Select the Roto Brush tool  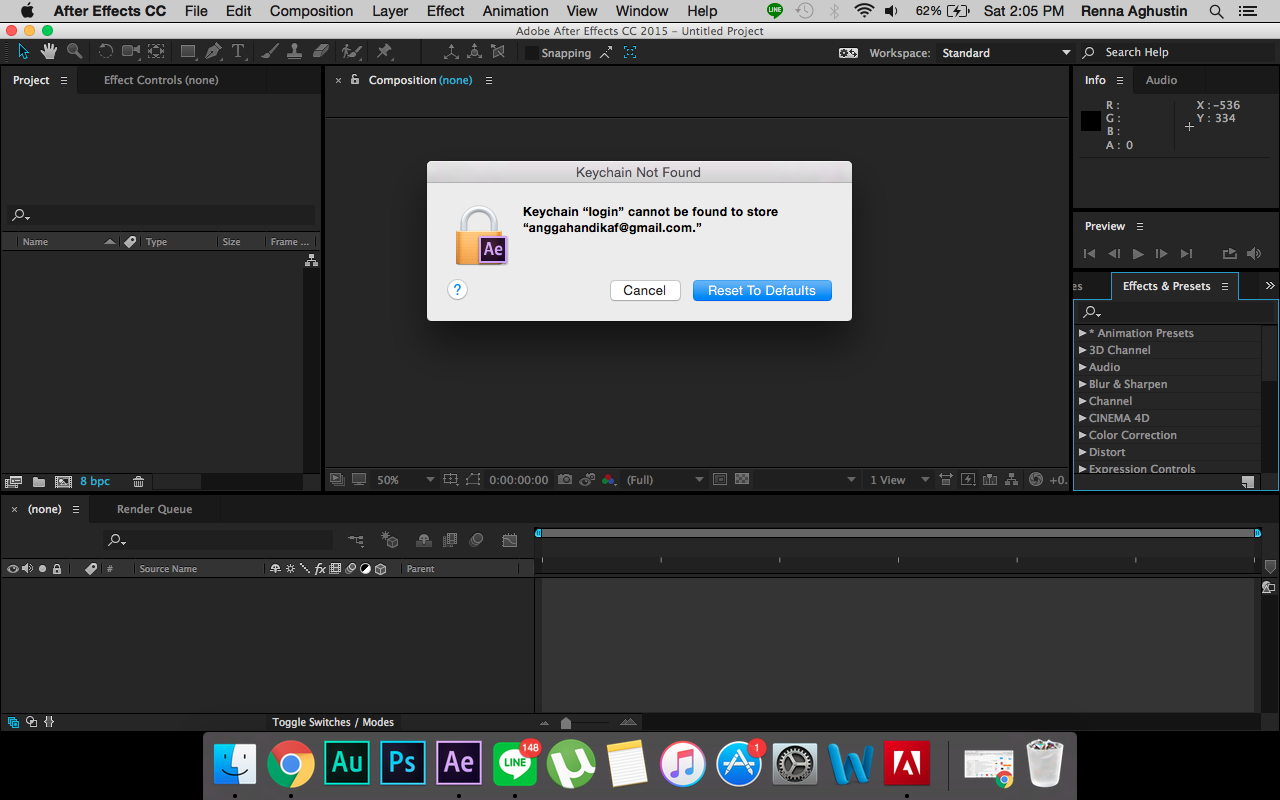[351, 51]
